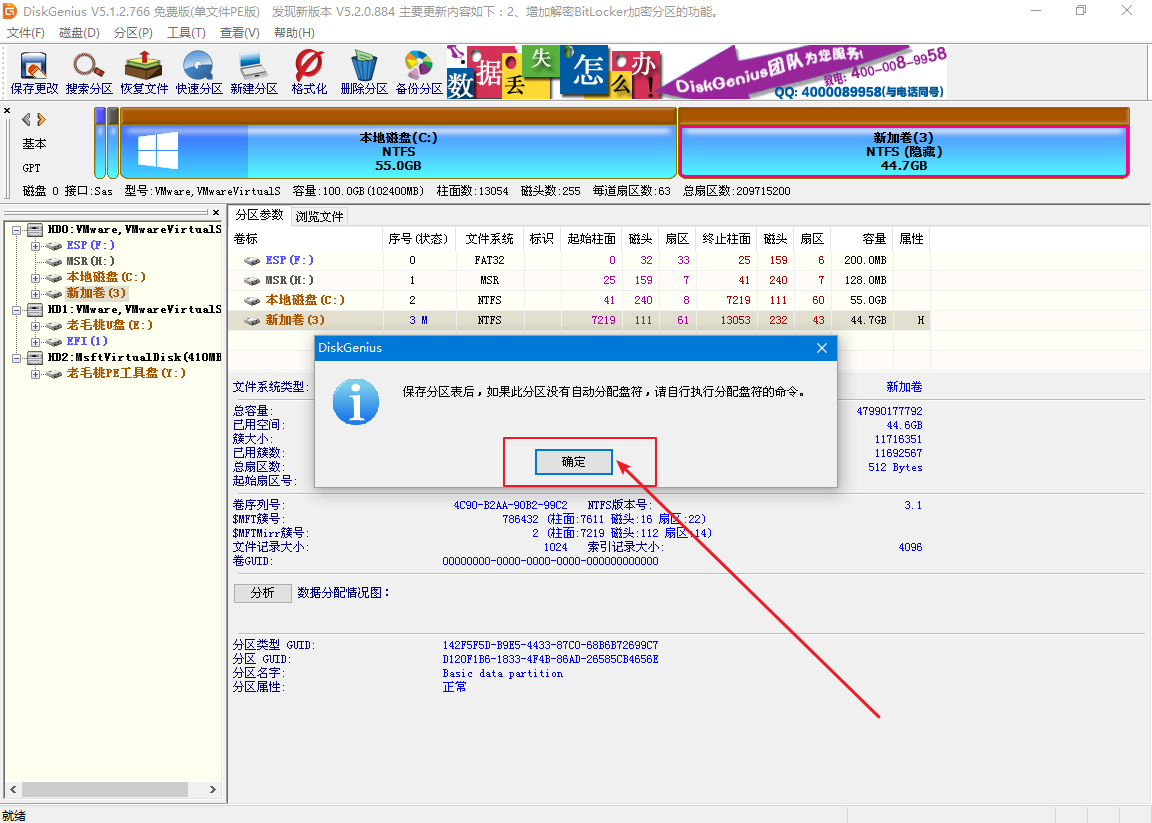This screenshot has width=1152, height=823.
Task: Click the 新建分区 toolbar icon
Action: pyautogui.click(x=253, y=72)
